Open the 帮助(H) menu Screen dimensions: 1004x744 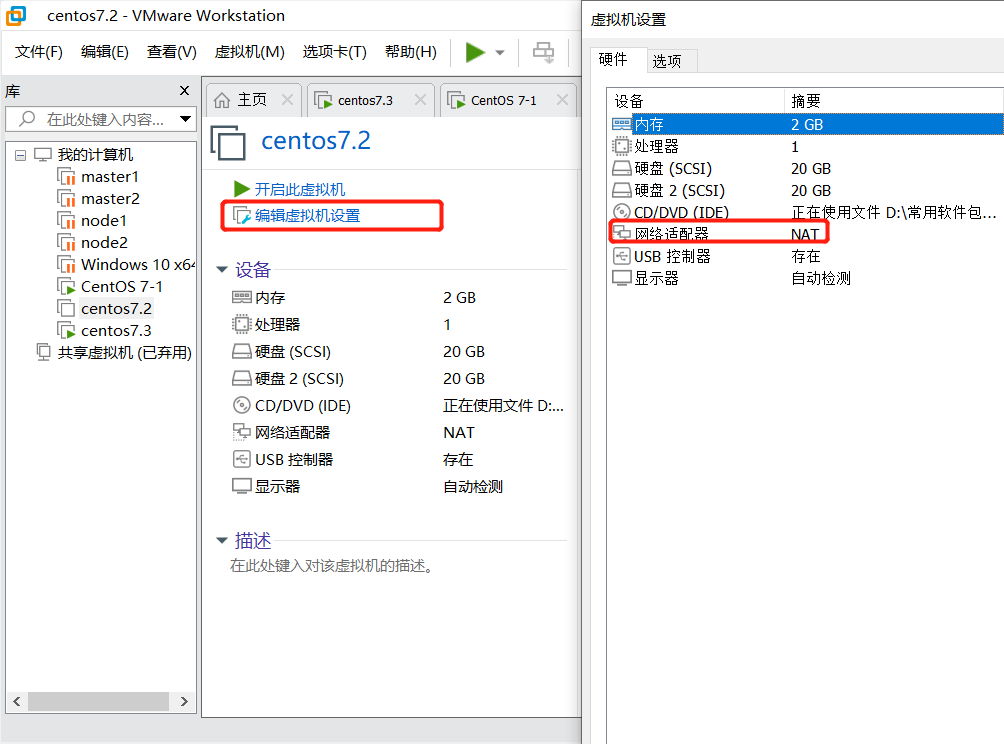pos(410,52)
